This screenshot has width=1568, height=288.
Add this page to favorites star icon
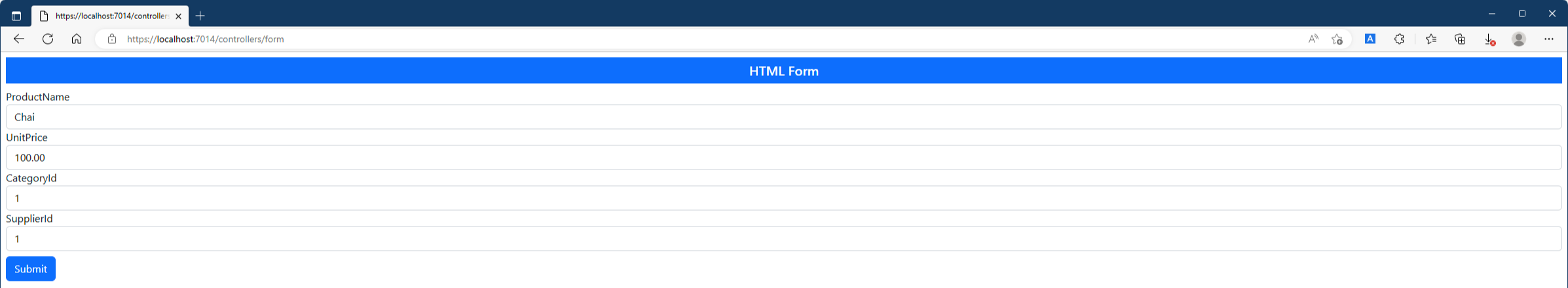tap(1337, 39)
